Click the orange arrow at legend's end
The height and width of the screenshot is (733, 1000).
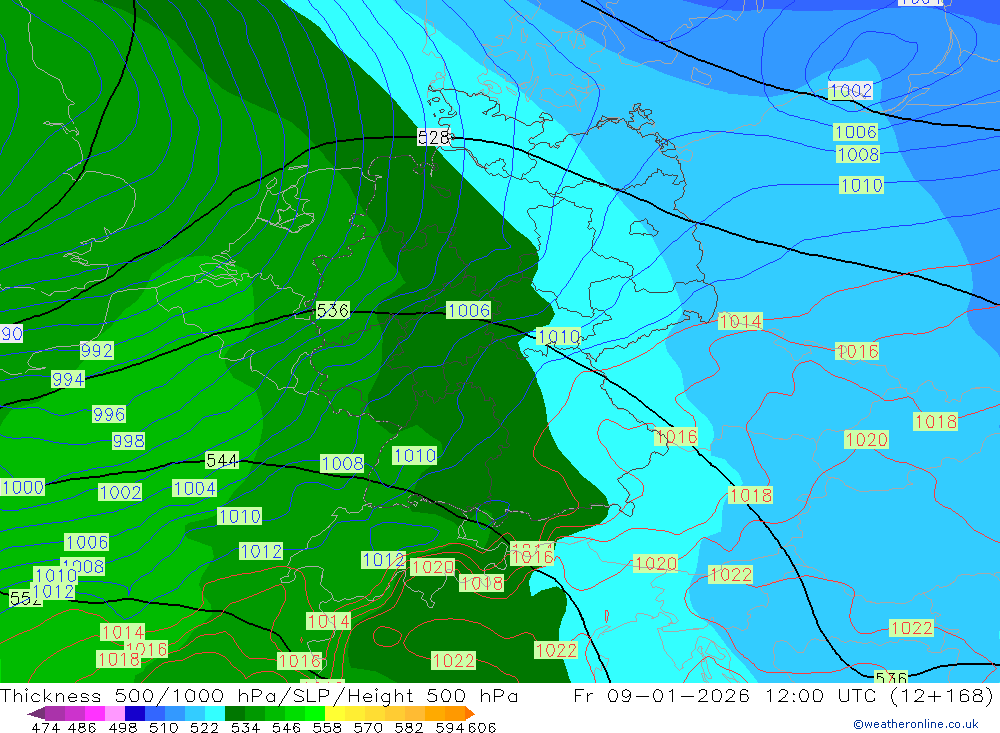coord(470,713)
